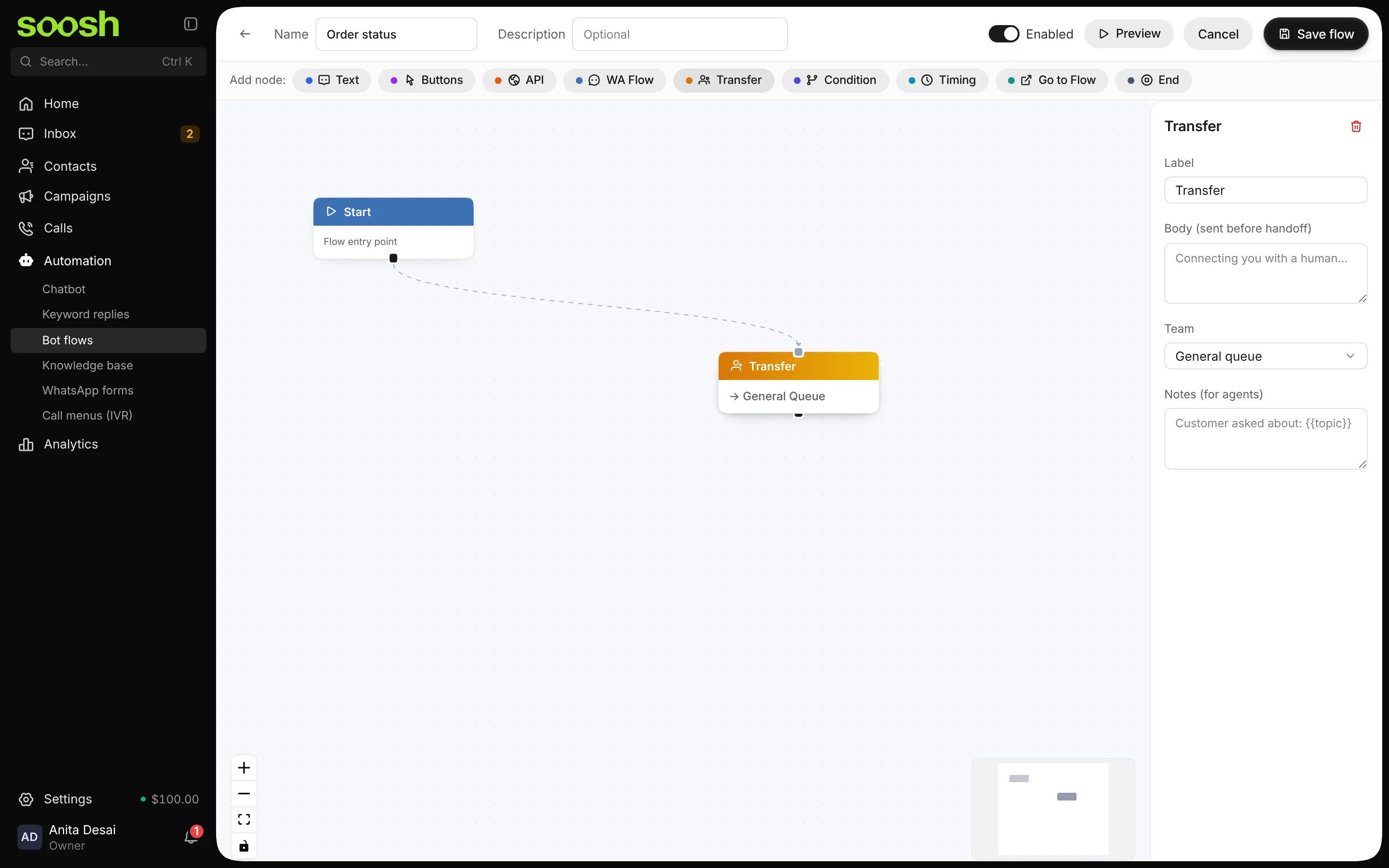Delete Transfer node with trash icon
The width and height of the screenshot is (1389, 868).
click(1356, 126)
